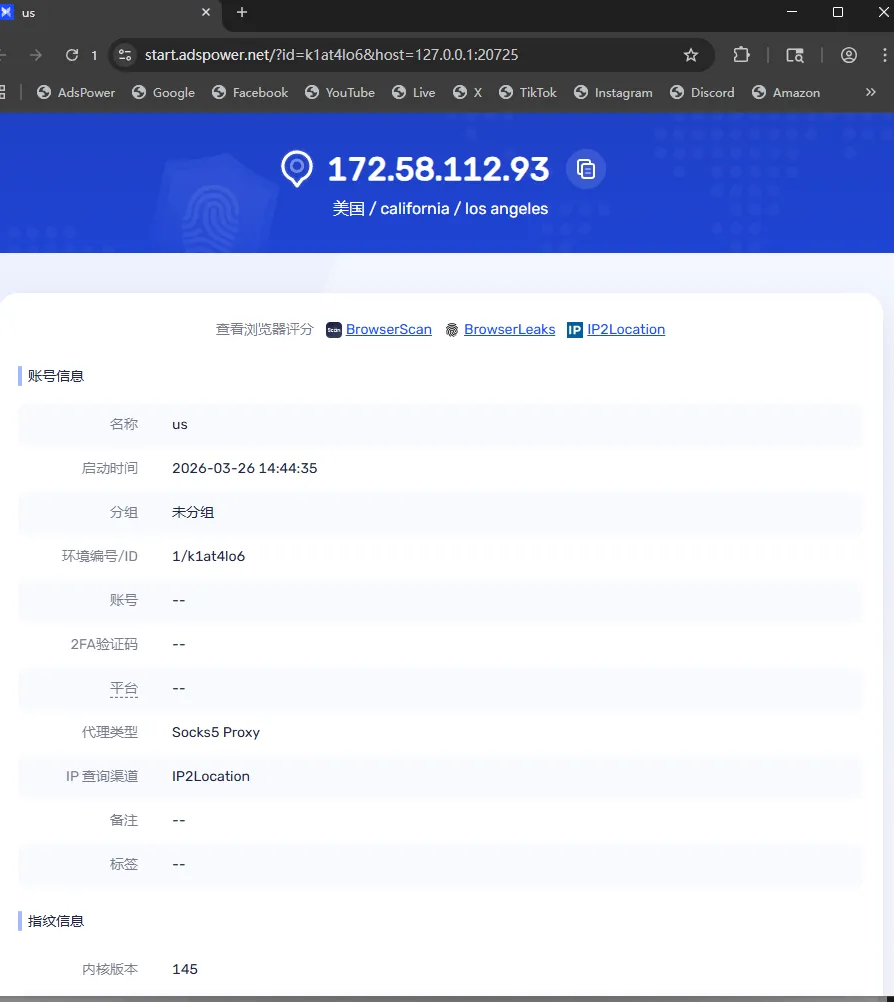Open the three-dot browser menu
The width and height of the screenshot is (894, 1002).
[x=884, y=55]
